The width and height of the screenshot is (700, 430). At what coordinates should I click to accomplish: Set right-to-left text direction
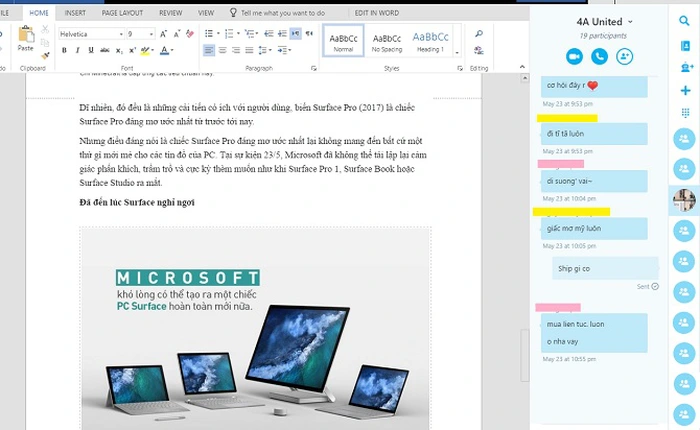309,34
